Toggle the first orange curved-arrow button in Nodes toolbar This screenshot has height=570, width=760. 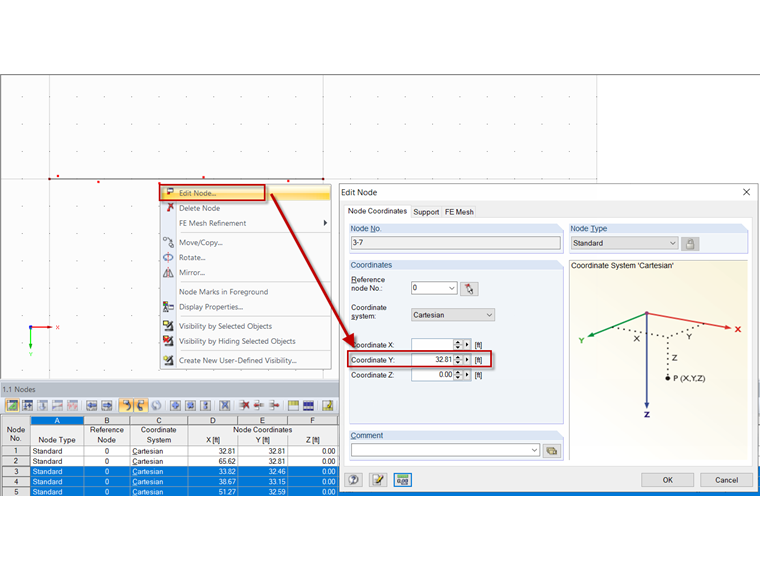click(126, 405)
